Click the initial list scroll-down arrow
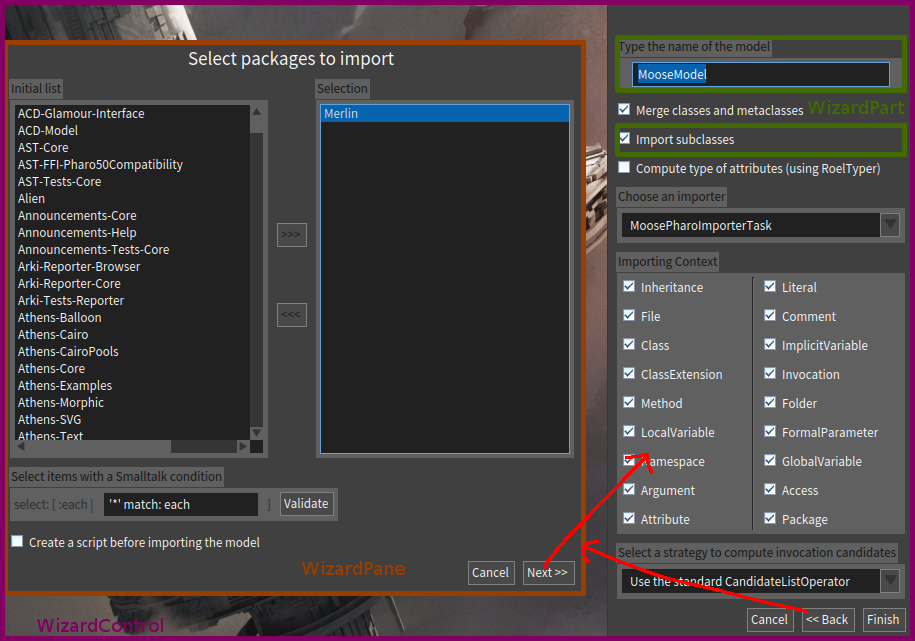Image resolution: width=915 pixels, height=641 pixels. point(256,433)
